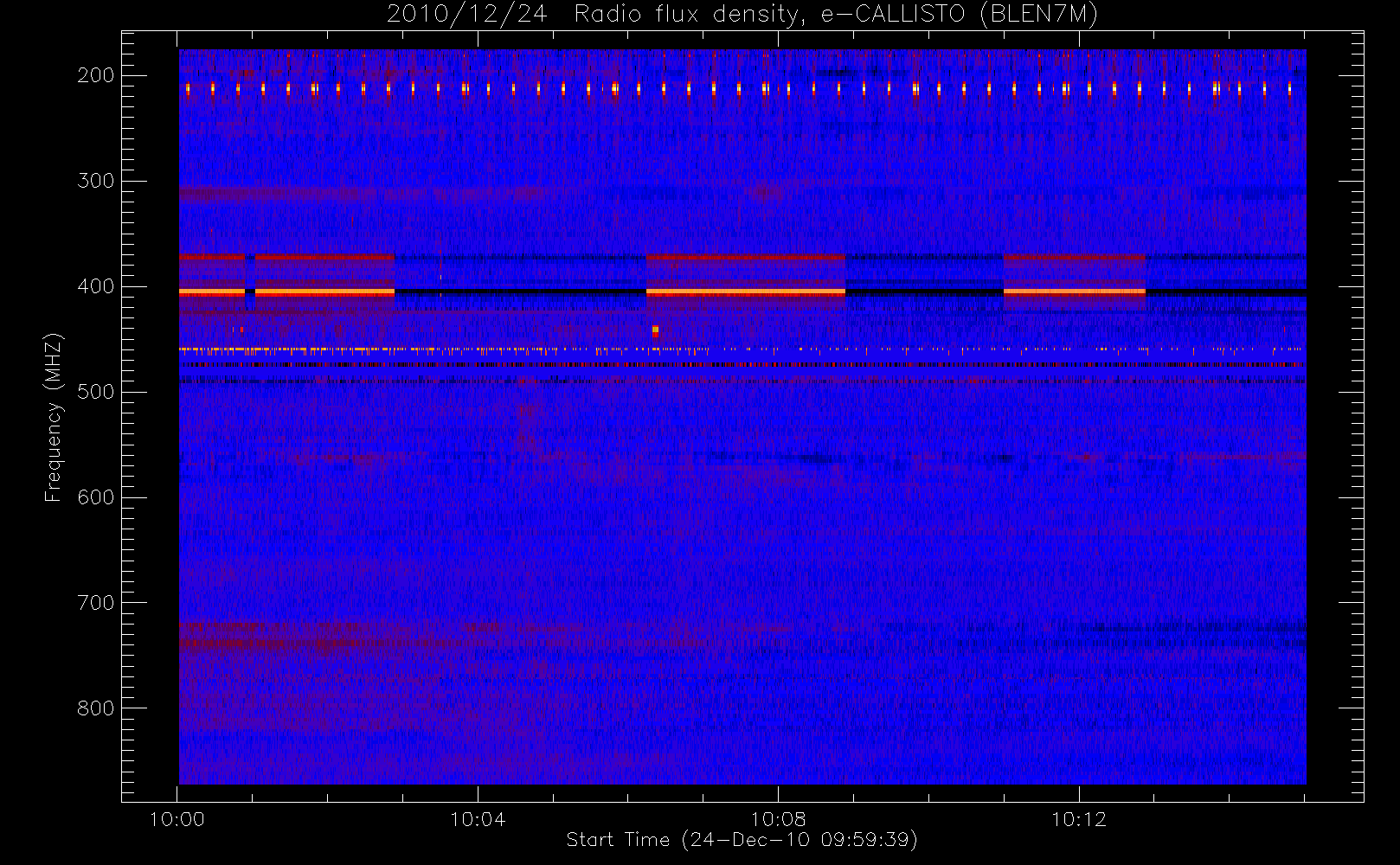Click the 10:04 time tick label
This screenshot has height=865, width=1400.
coord(478,819)
